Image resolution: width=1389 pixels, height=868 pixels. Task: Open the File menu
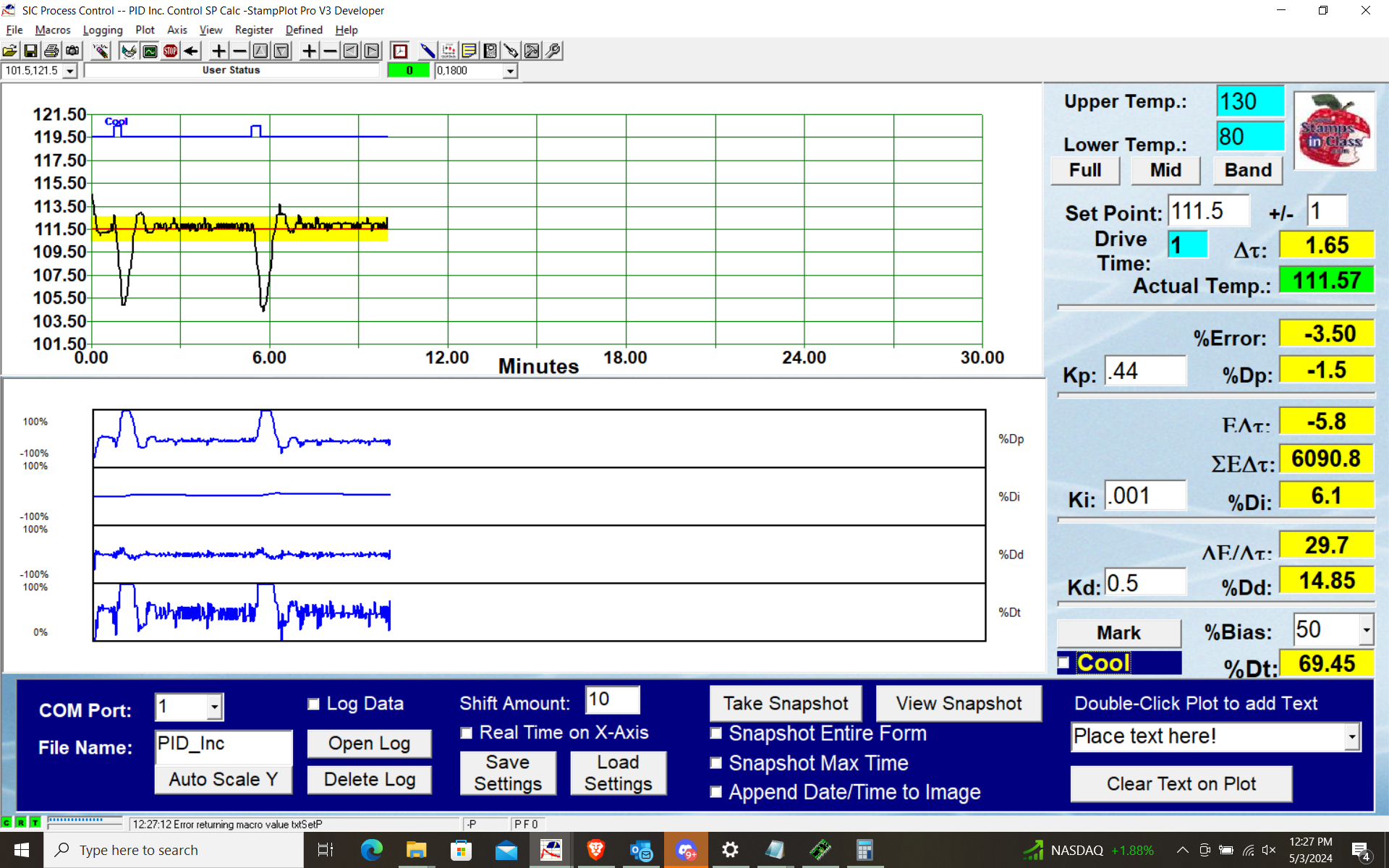tap(14, 30)
